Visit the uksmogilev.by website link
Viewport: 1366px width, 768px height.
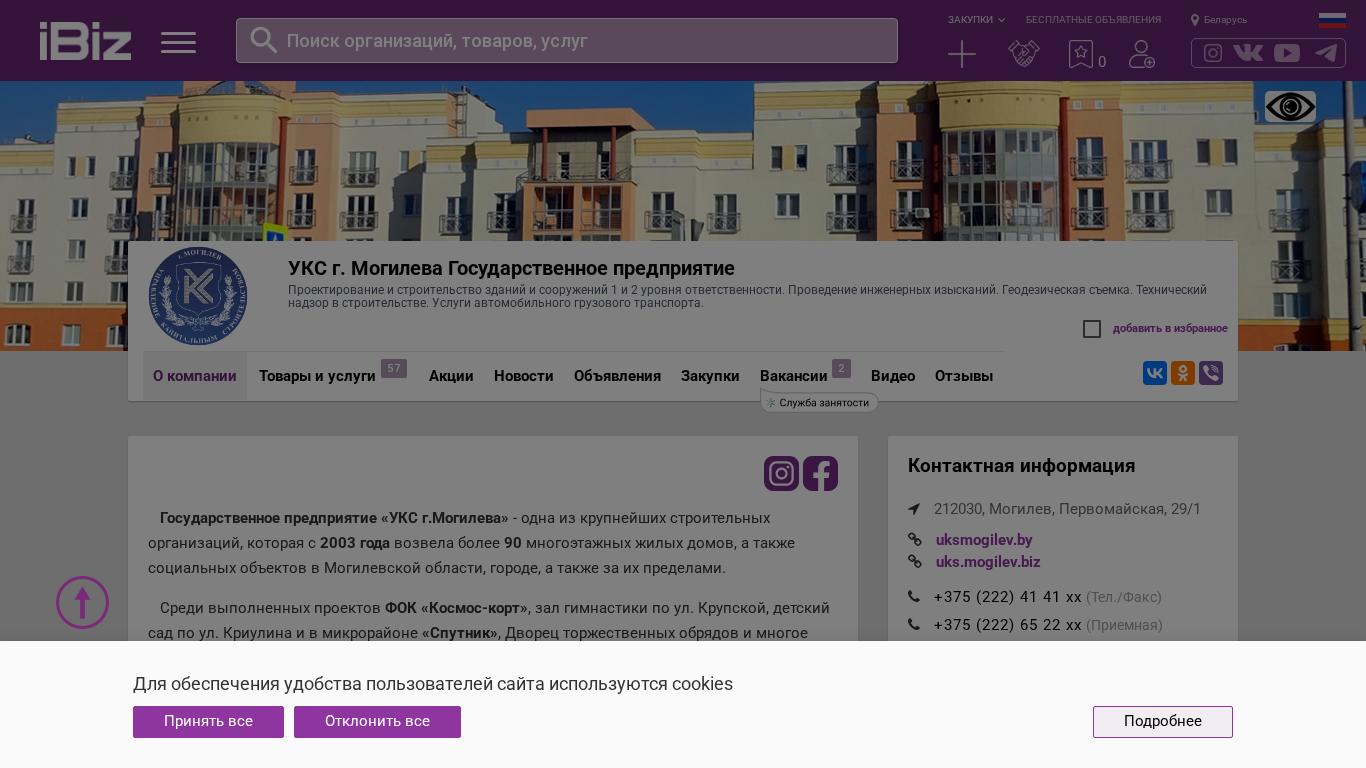point(984,540)
